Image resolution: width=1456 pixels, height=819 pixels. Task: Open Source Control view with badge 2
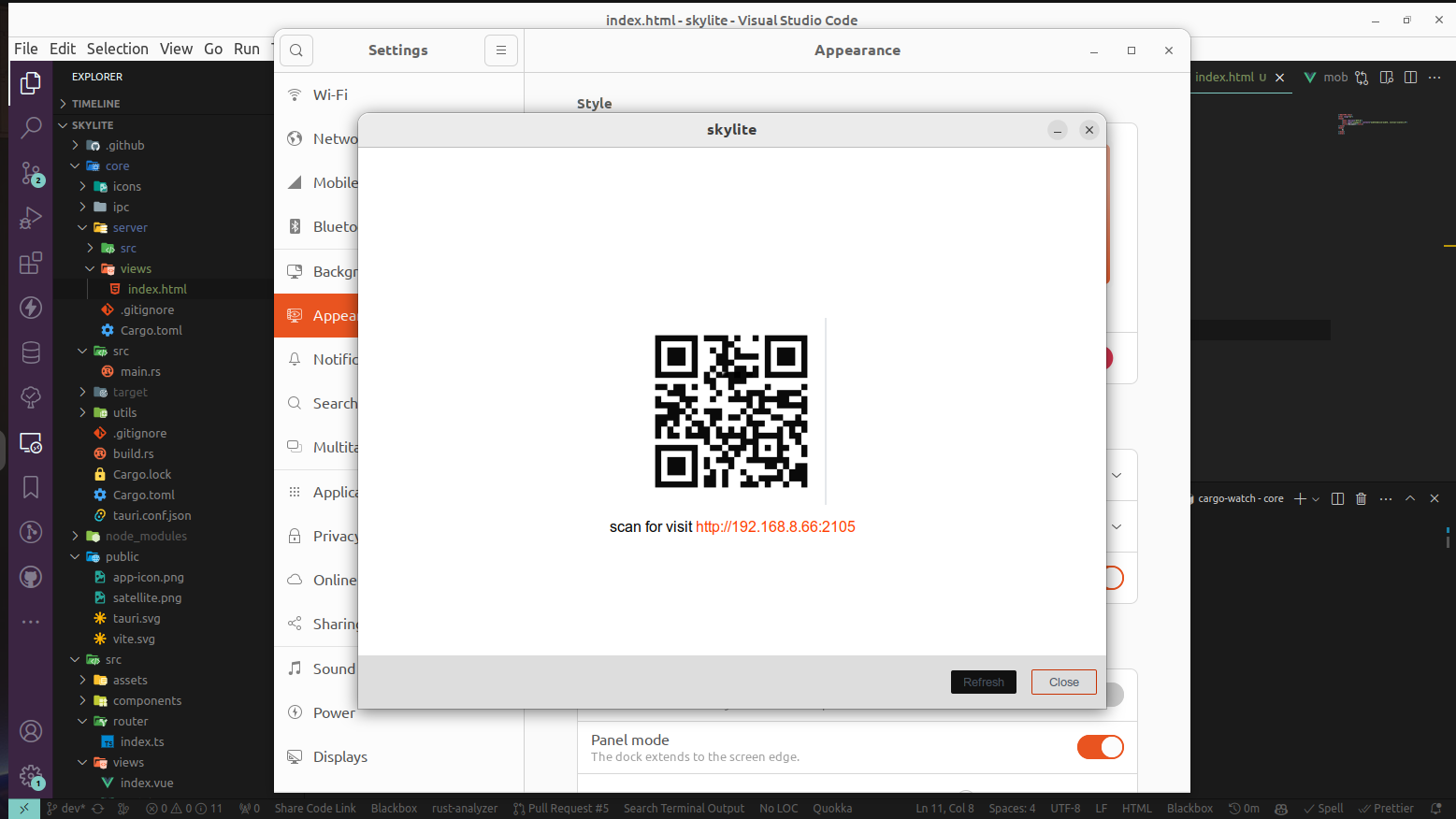point(31,173)
